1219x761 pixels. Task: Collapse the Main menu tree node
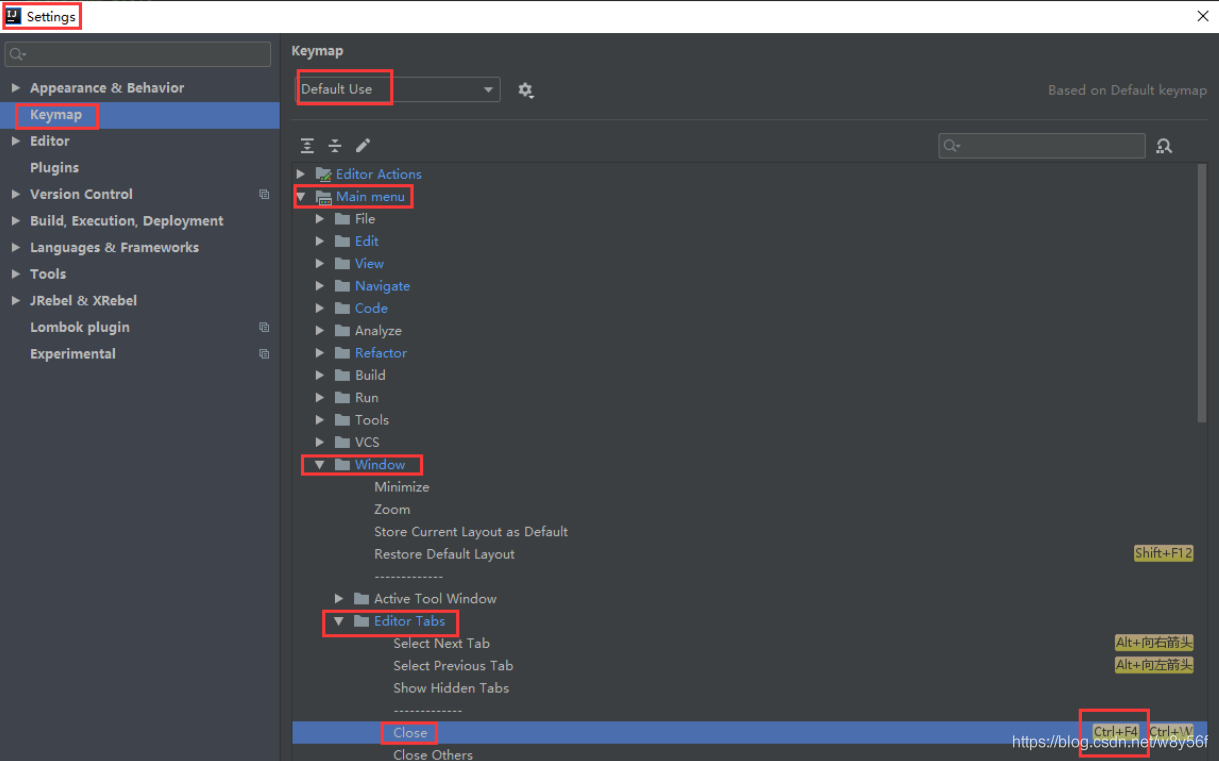pos(301,197)
